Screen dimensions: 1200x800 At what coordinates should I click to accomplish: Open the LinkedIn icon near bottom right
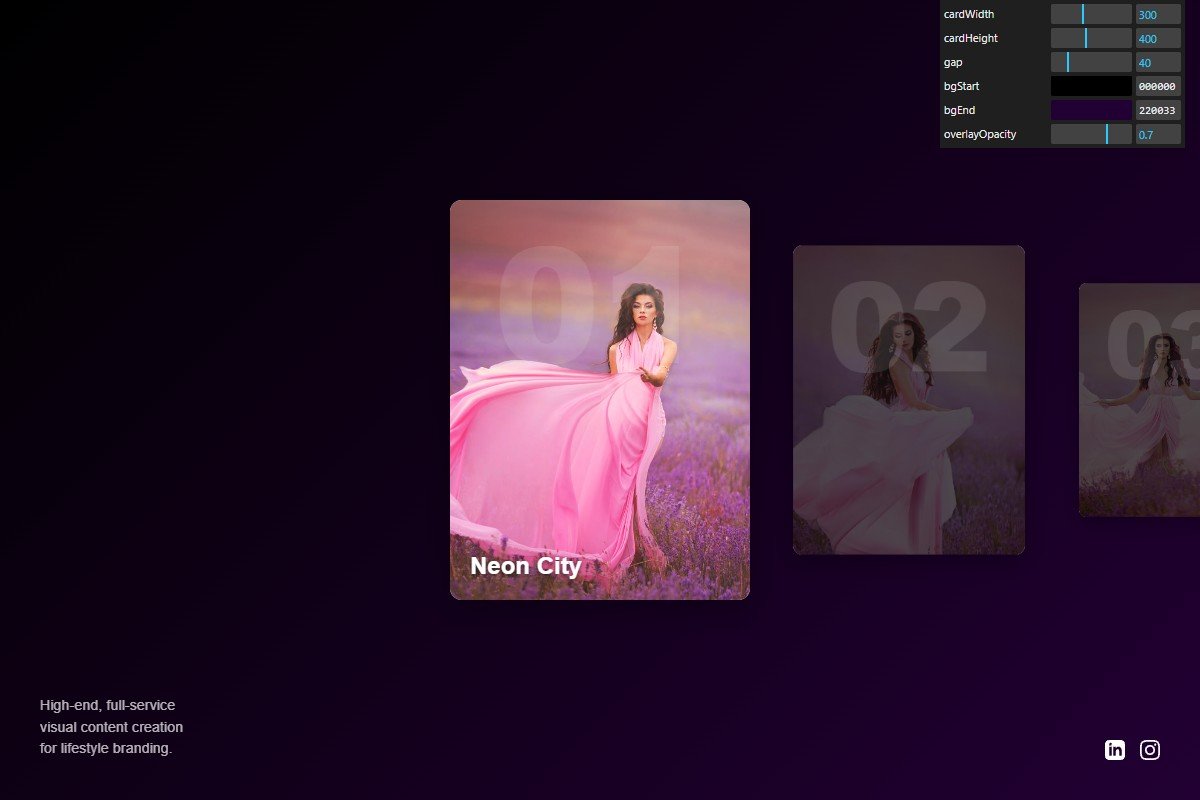tap(1113, 749)
